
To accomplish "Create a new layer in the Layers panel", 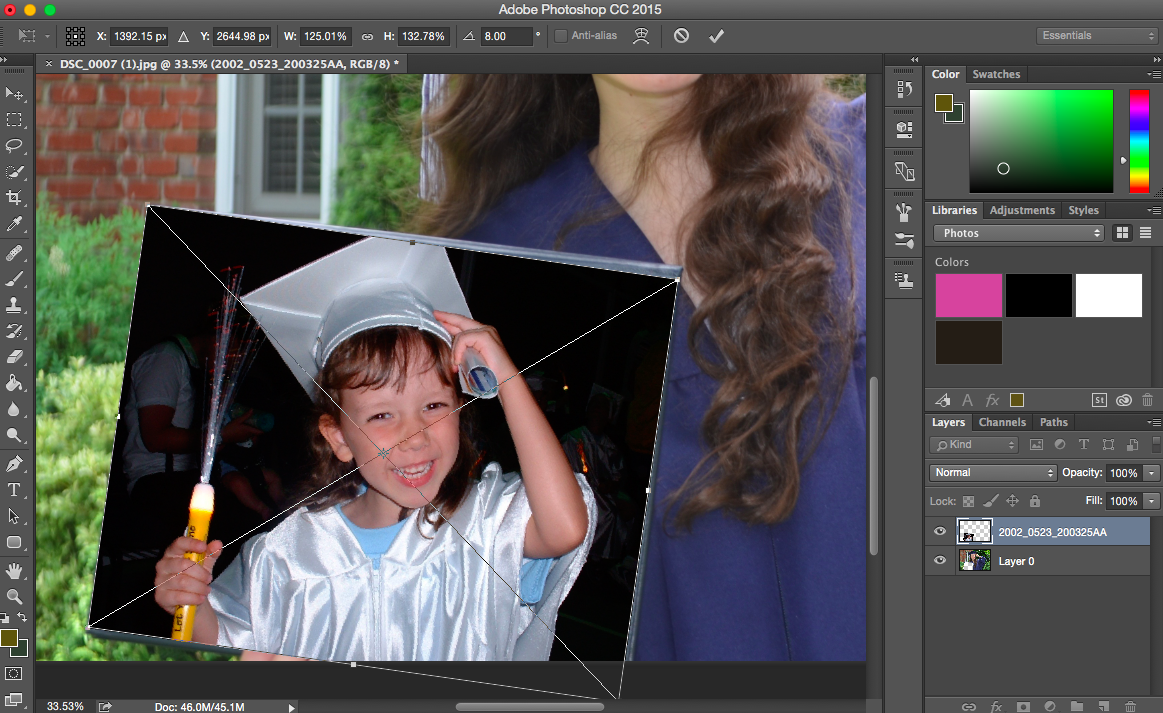I will (x=1104, y=705).
